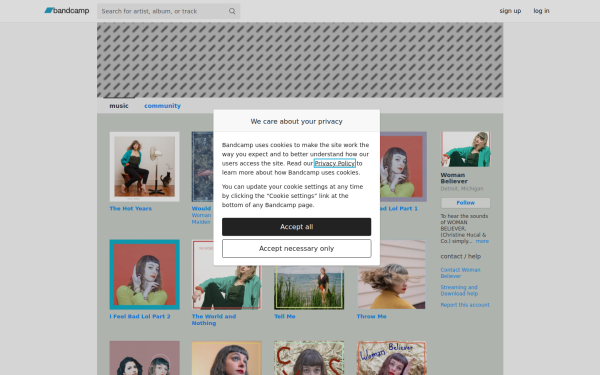Click I Feel Bad Lol Part 2 title
Viewport: 600px width, 375px height.
click(x=140, y=316)
